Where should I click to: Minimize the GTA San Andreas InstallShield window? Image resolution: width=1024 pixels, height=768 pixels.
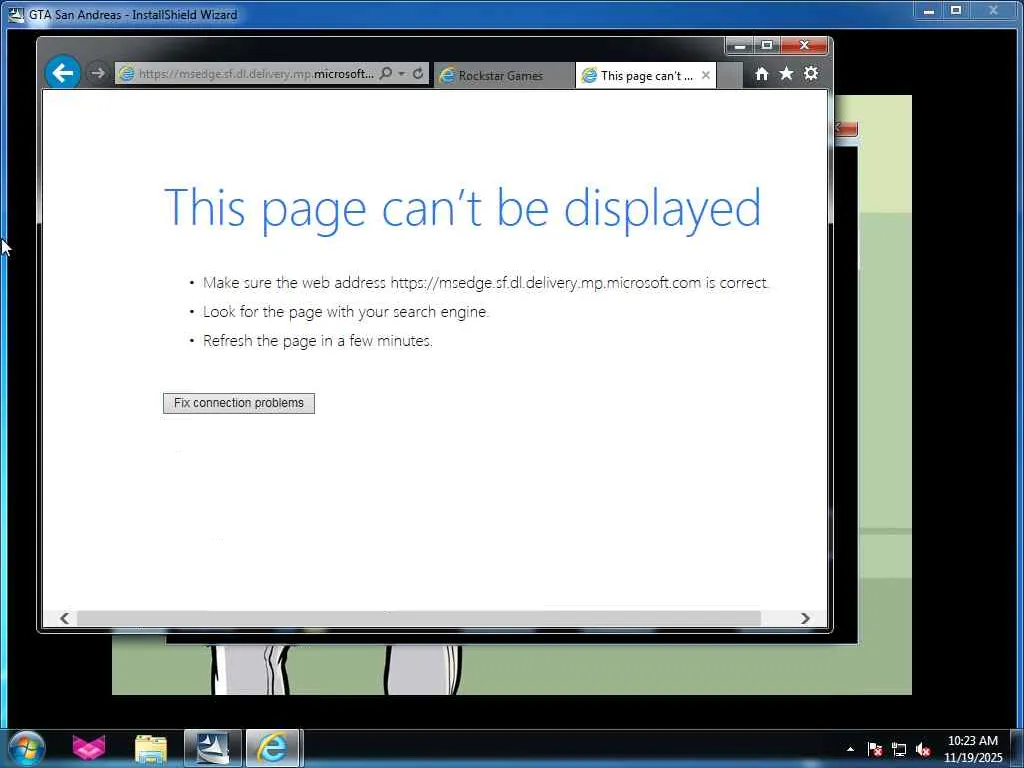928,10
